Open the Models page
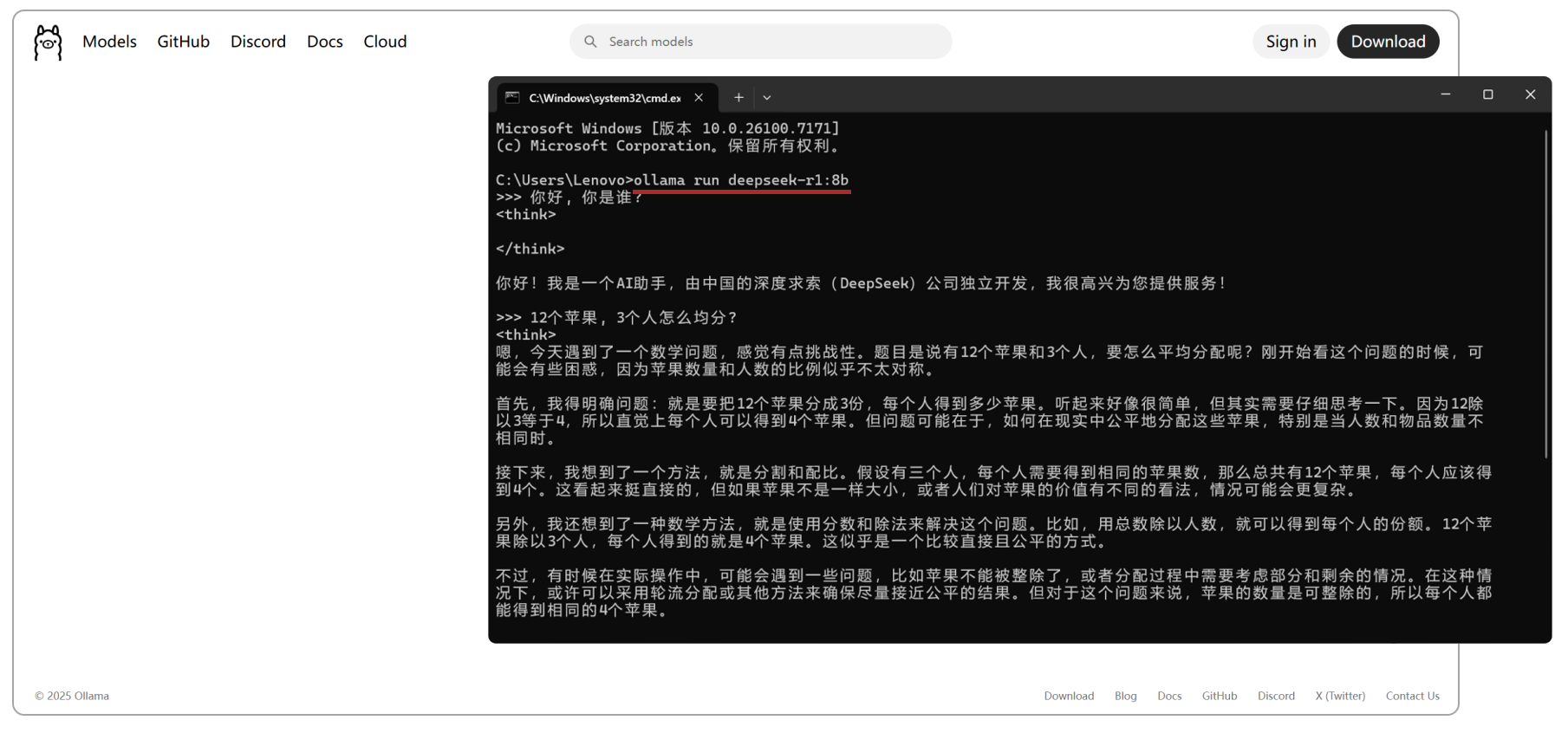This screenshot has width=1568, height=733. [x=109, y=42]
